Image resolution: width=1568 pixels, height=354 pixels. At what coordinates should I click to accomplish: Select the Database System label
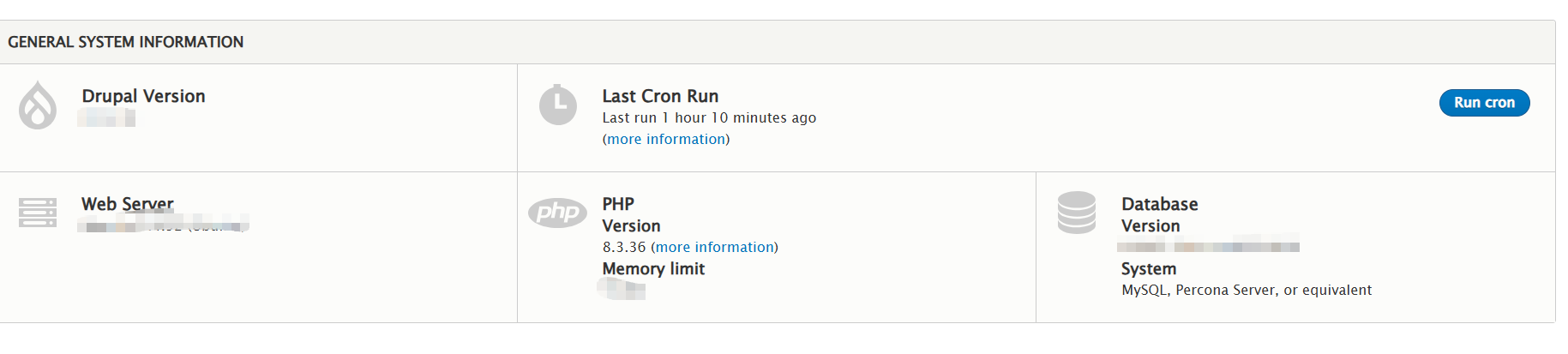(1149, 269)
